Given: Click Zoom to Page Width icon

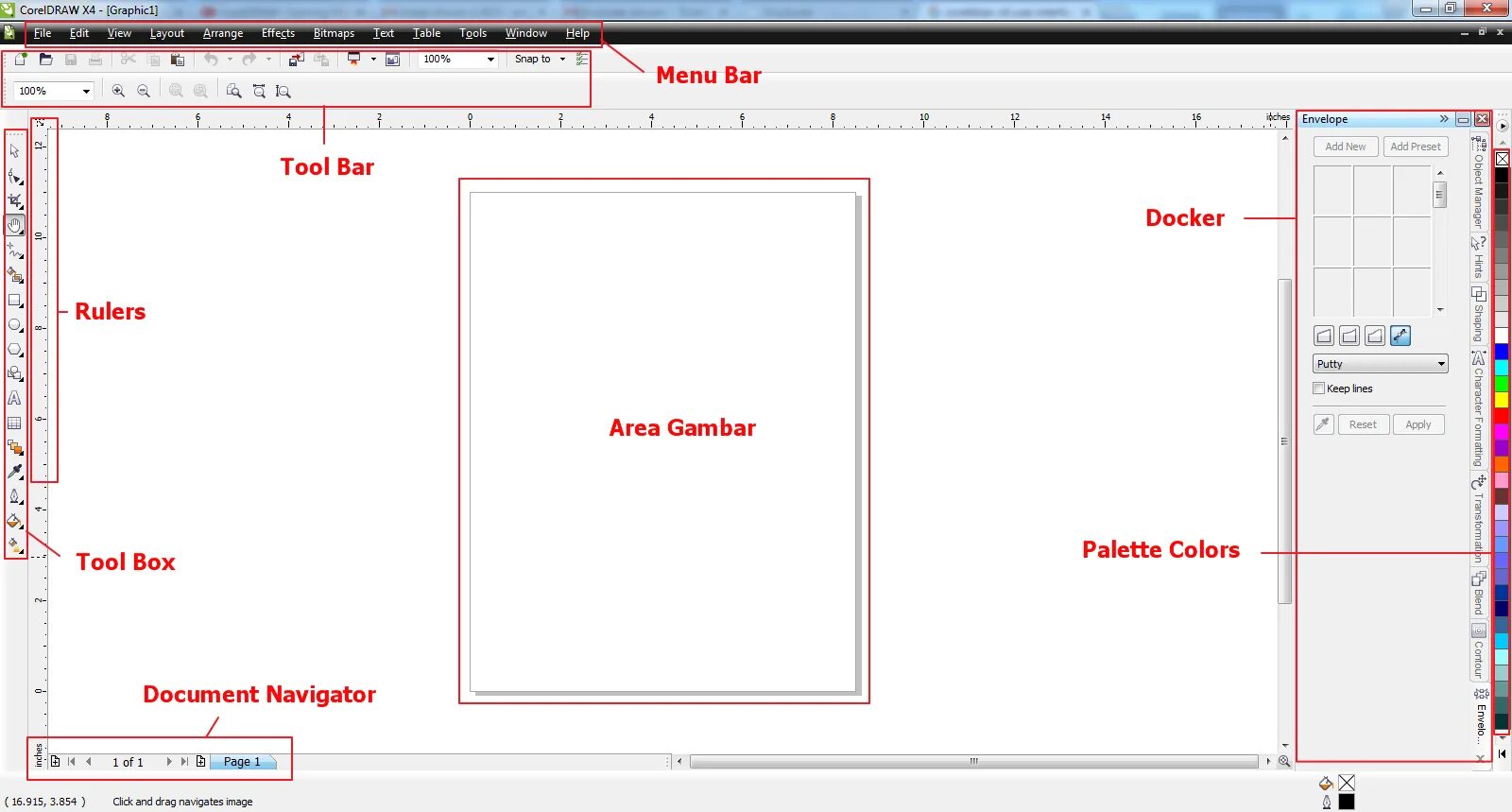Looking at the screenshot, I should pos(259,92).
